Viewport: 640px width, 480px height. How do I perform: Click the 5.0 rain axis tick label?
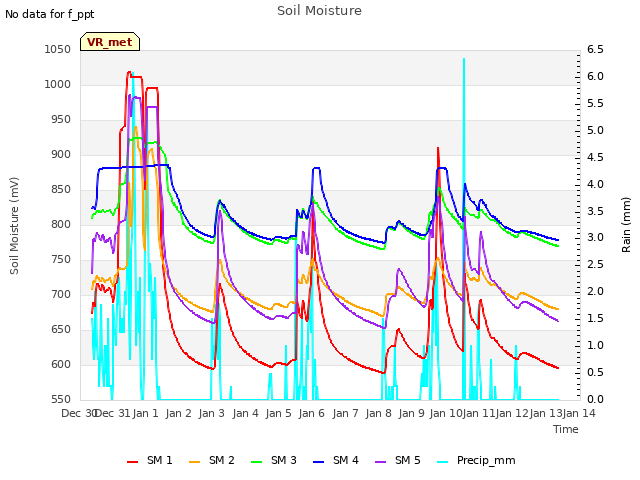[595, 130]
